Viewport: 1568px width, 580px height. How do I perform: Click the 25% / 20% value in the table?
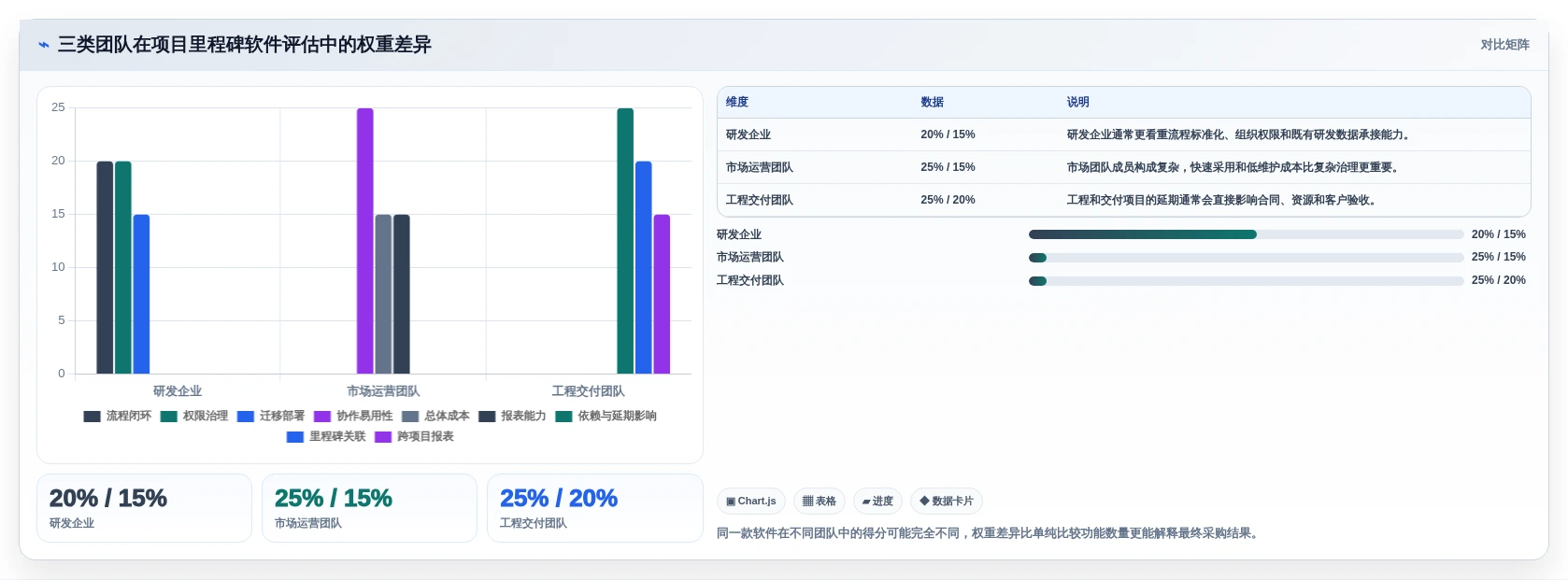(948, 201)
